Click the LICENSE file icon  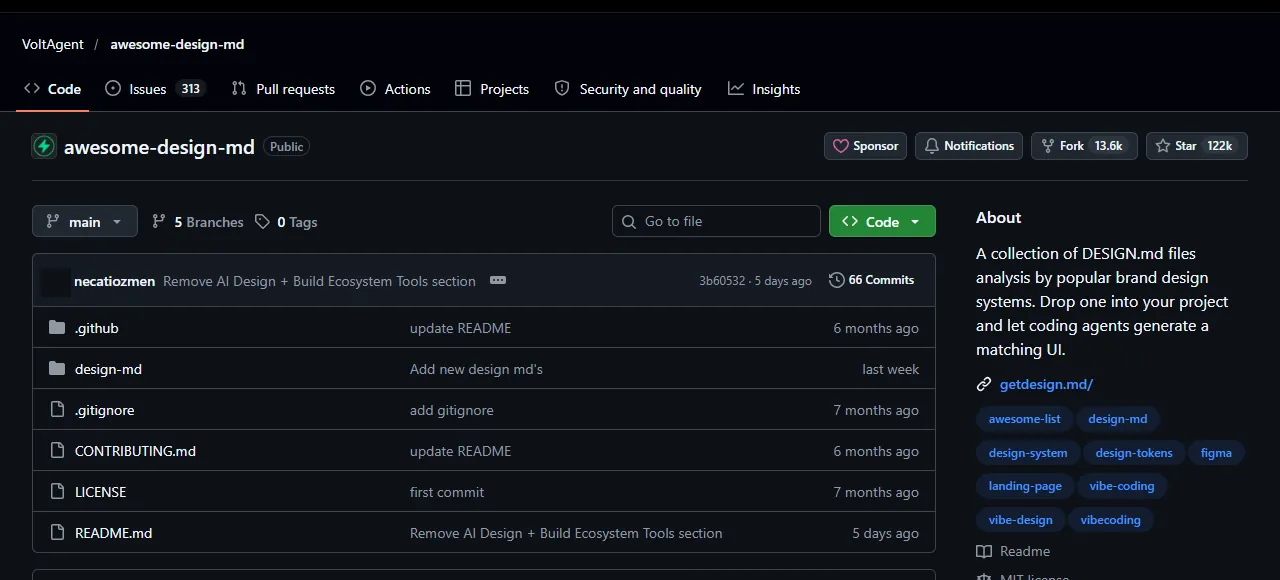tap(57, 492)
